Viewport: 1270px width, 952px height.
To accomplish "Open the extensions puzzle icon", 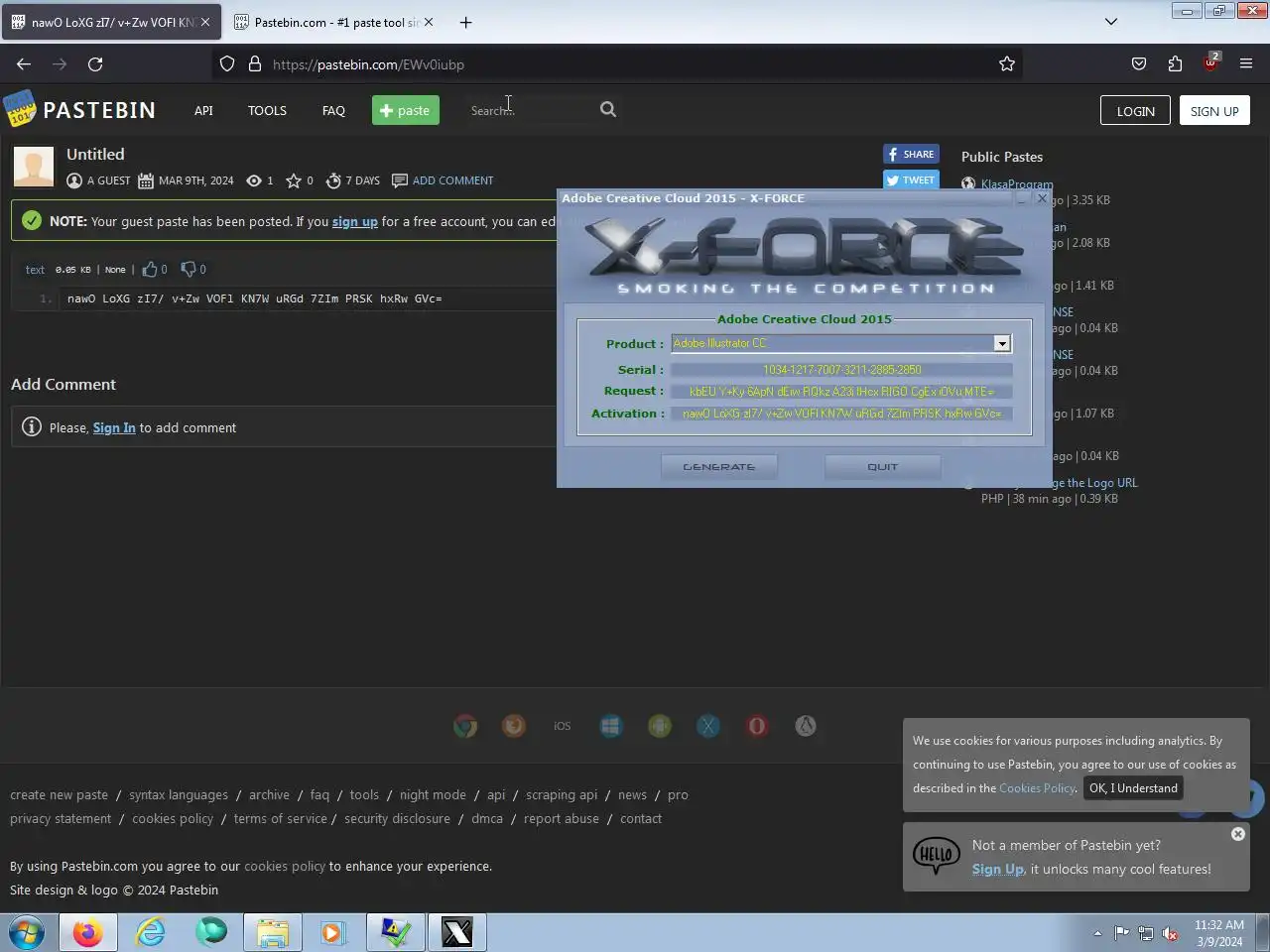I will click(1175, 64).
